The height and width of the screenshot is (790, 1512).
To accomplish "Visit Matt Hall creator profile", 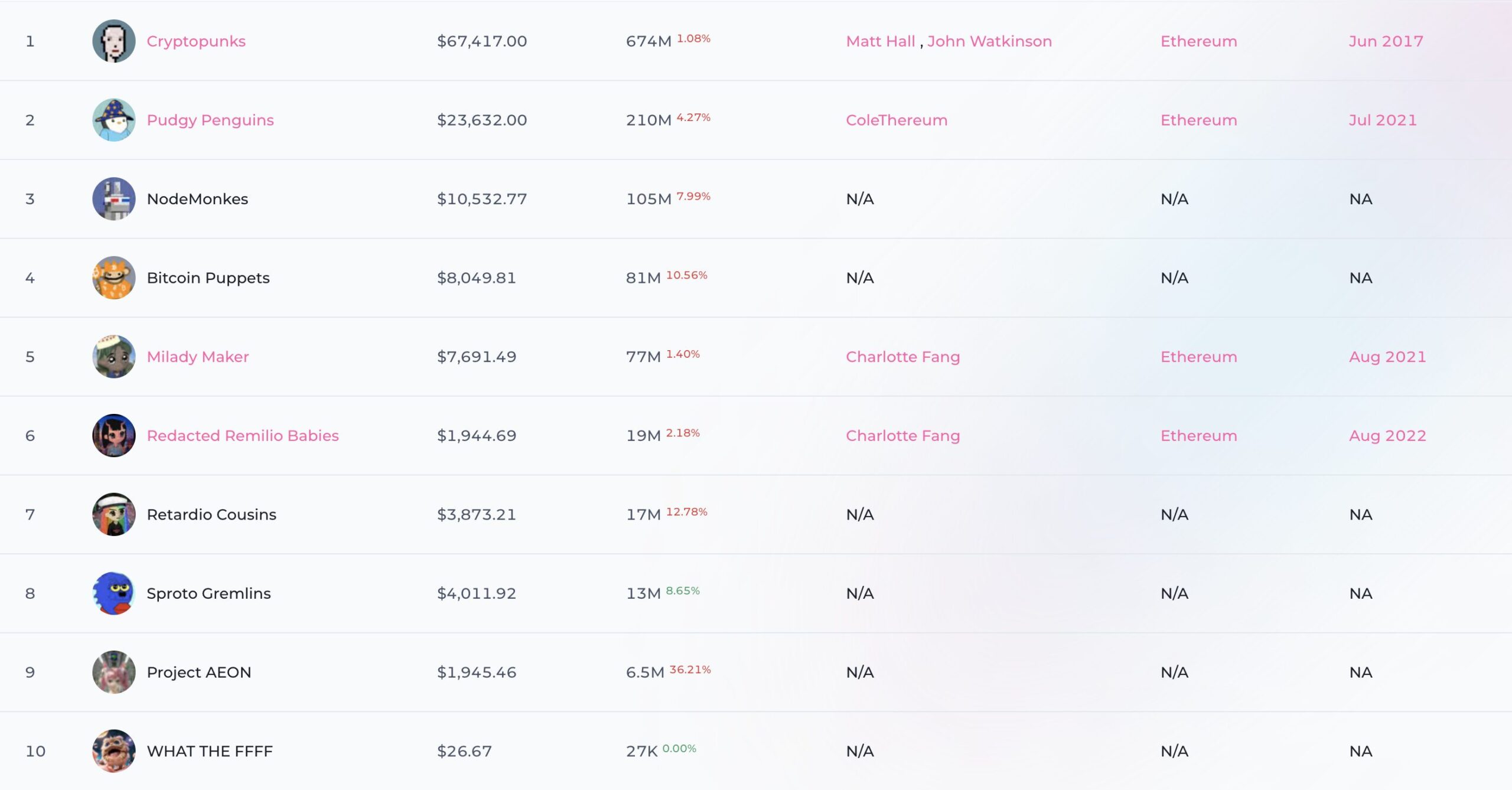I will 881,41.
